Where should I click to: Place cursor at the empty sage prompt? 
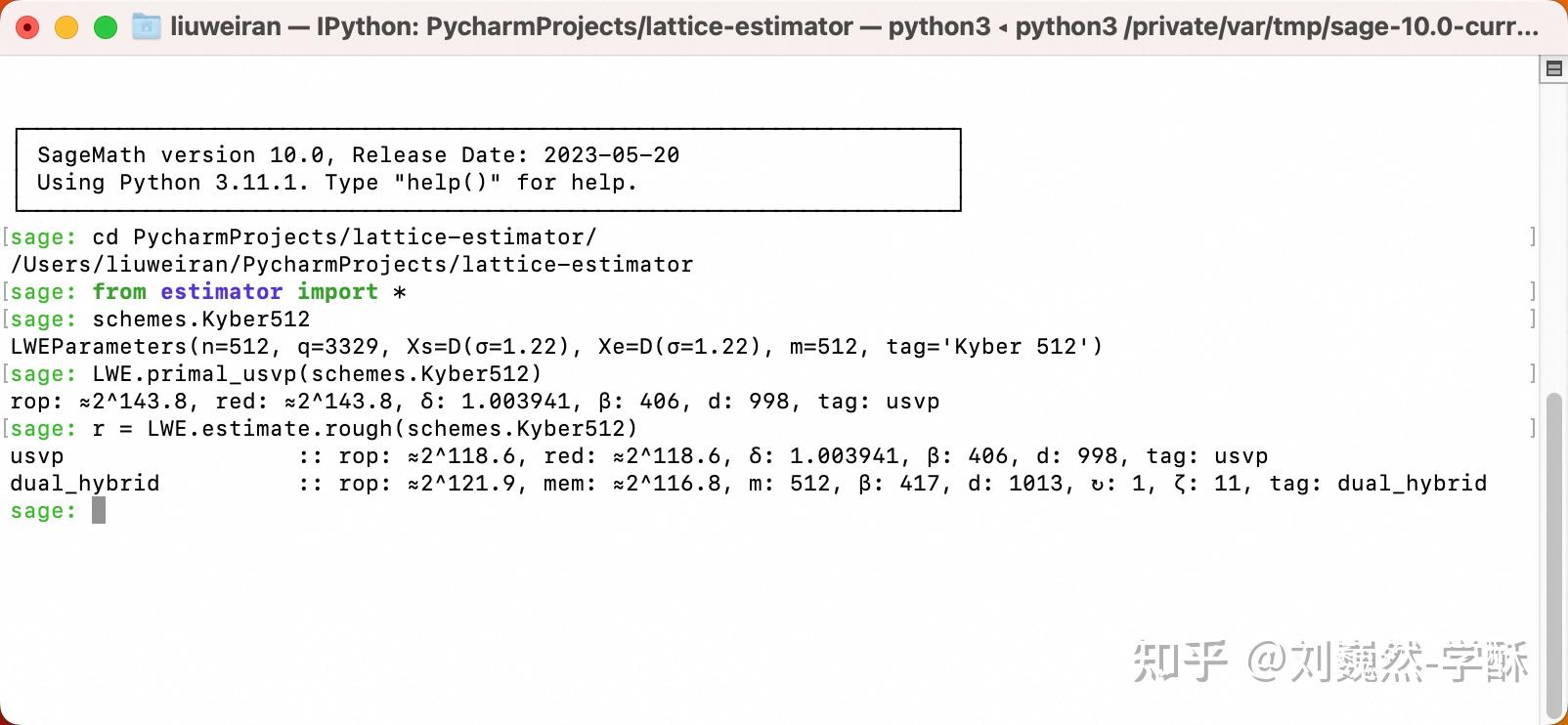pyautogui.click(x=99, y=511)
